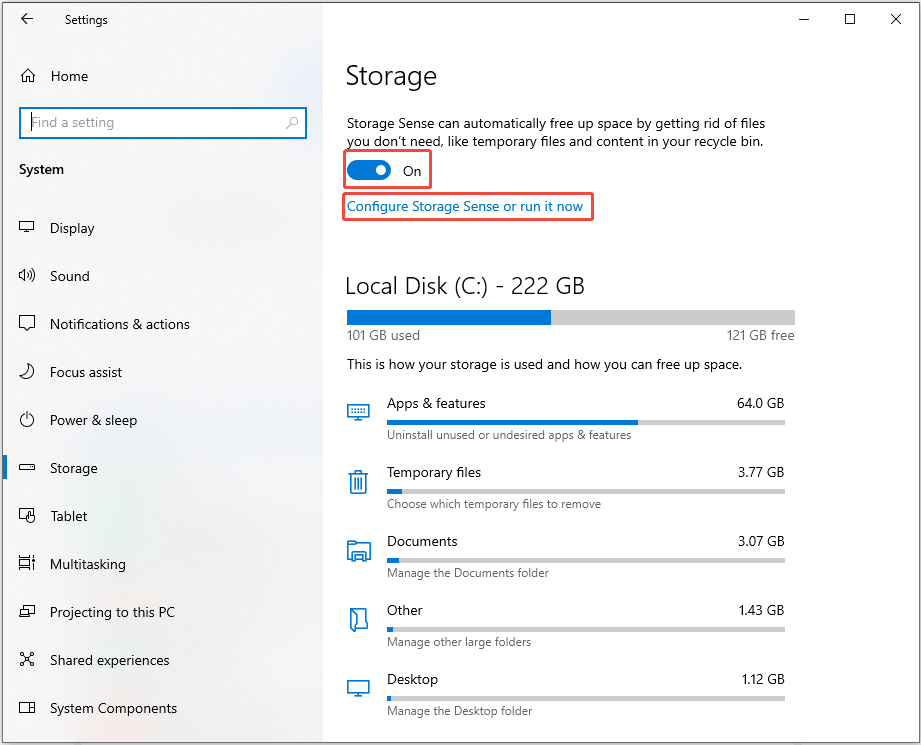The height and width of the screenshot is (745, 921).
Task: Click the Apps & features usage bar
Action: (x=586, y=422)
